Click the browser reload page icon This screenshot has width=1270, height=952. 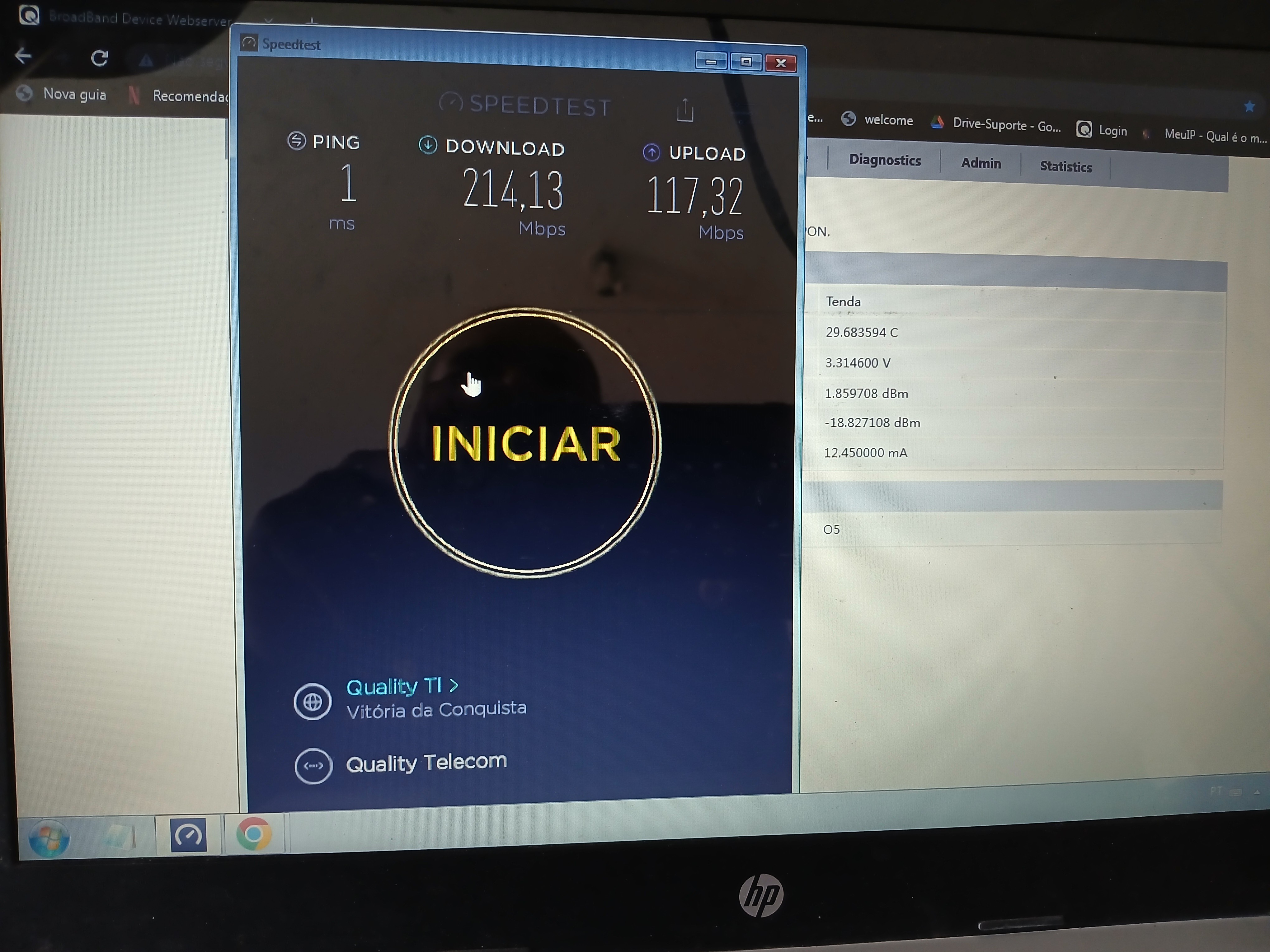pos(99,58)
